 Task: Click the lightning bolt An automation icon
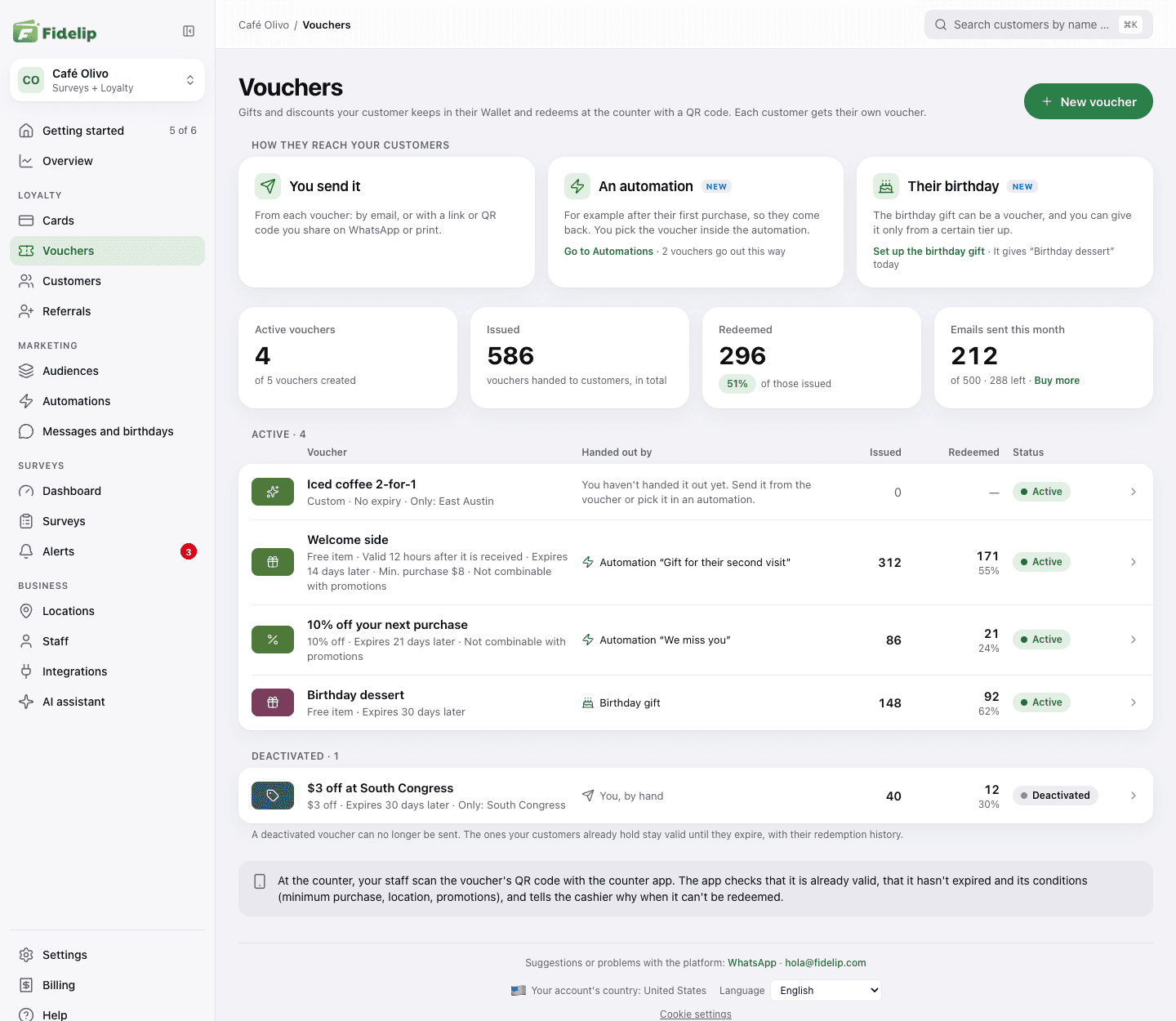577,186
